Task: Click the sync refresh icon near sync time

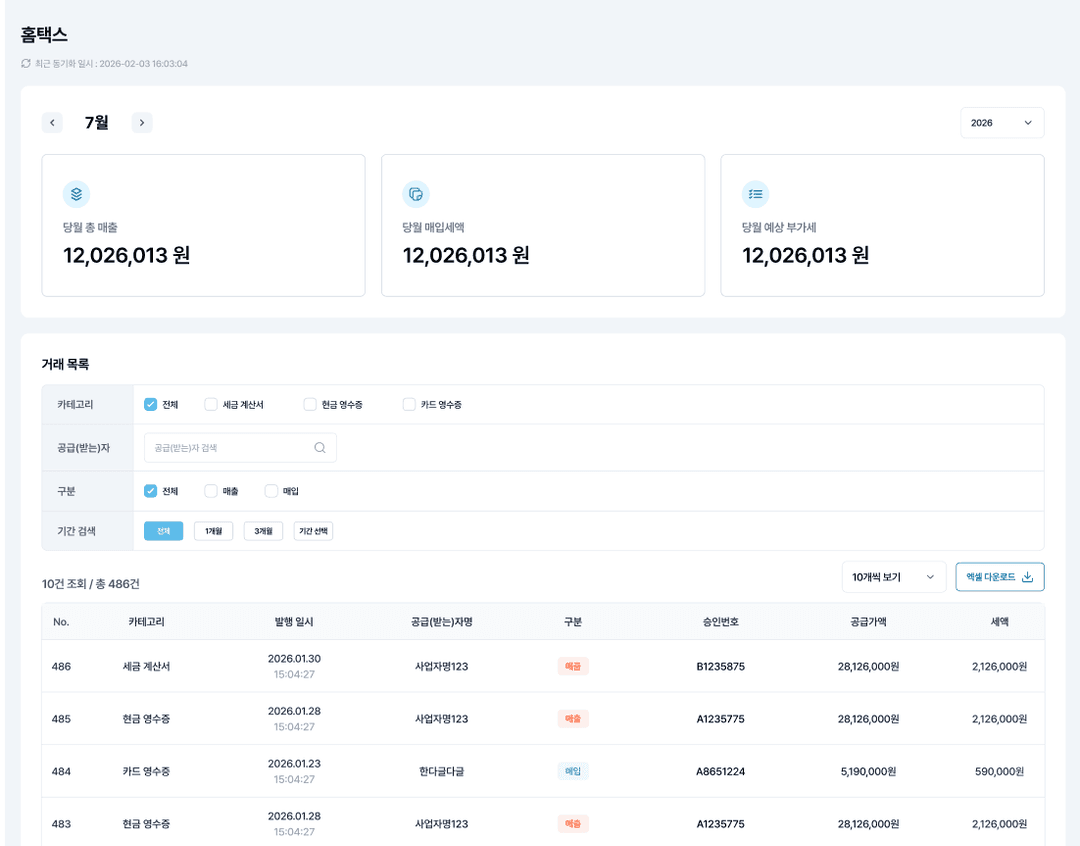Action: click(x=26, y=63)
